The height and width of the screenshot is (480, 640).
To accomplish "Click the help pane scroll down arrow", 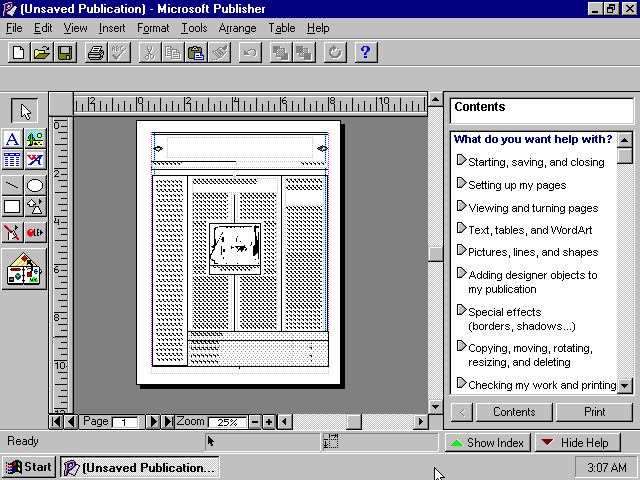I will click(x=625, y=385).
